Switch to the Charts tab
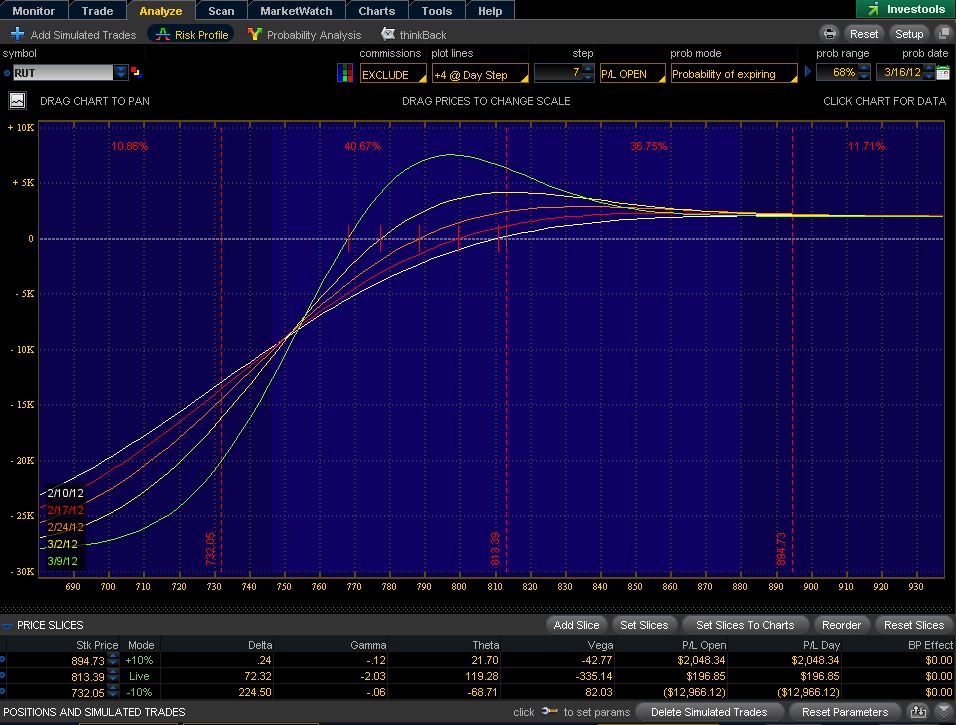956x725 pixels. (x=376, y=10)
